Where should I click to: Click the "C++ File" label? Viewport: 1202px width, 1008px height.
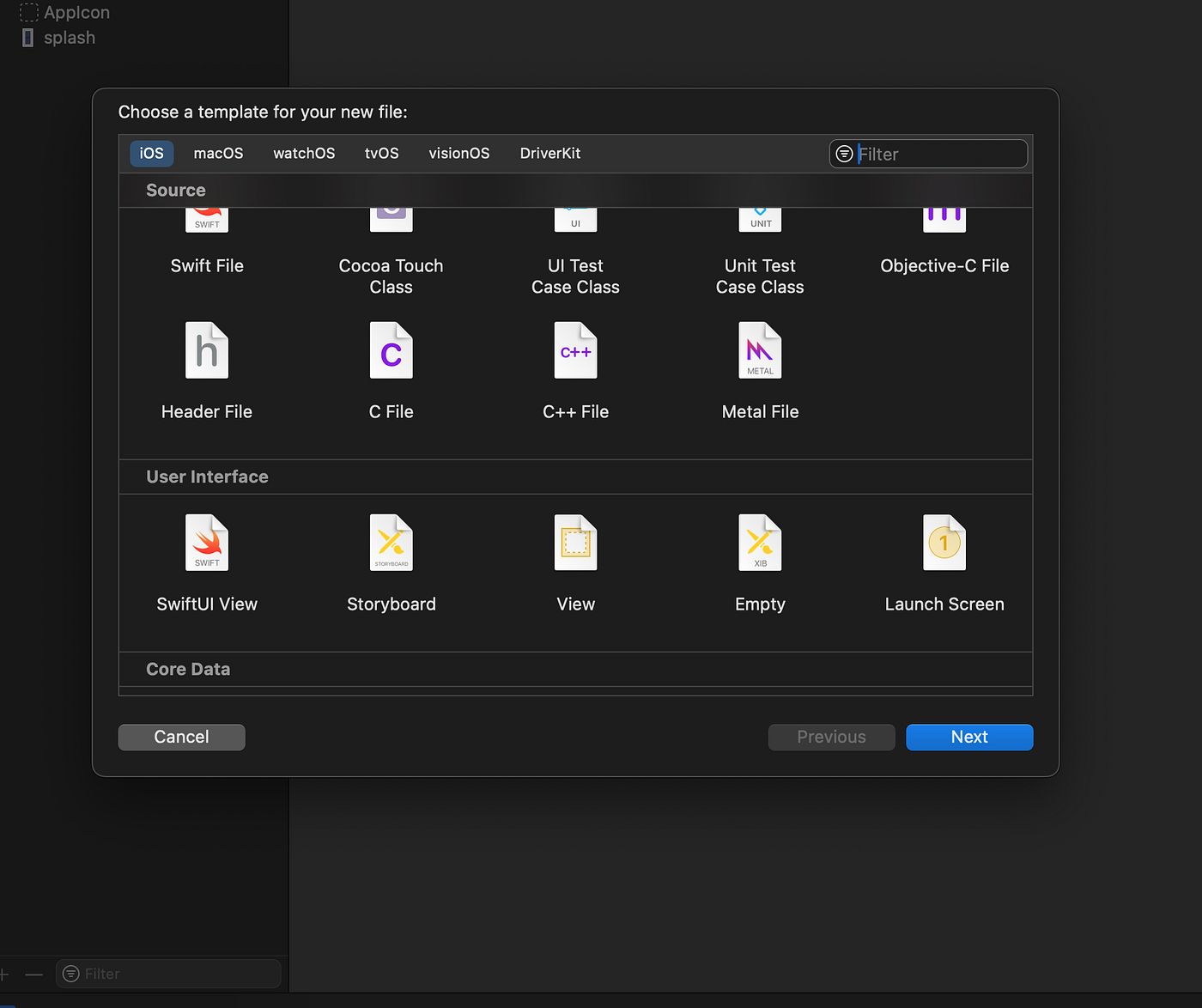575,412
